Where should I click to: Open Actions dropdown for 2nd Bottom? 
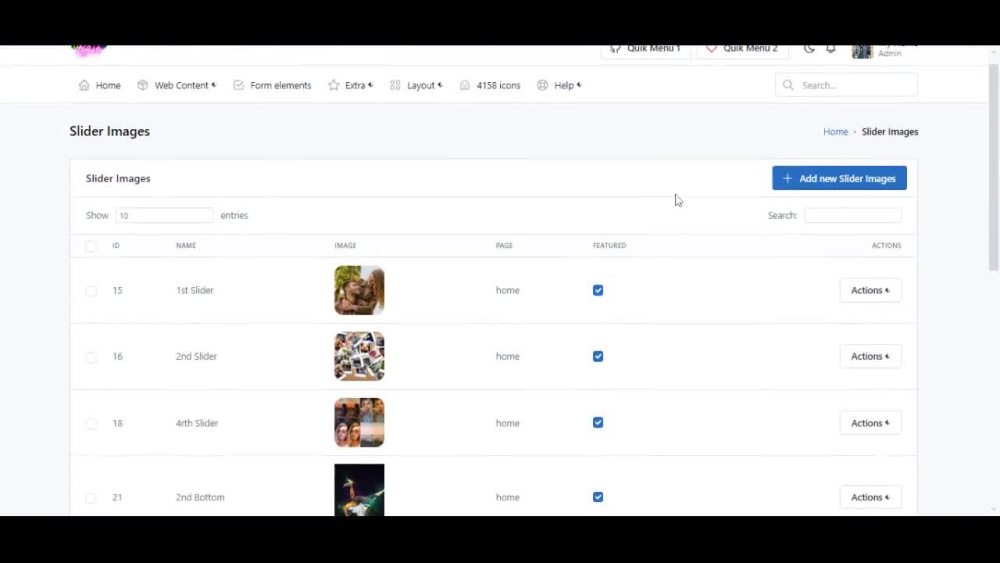(x=871, y=497)
